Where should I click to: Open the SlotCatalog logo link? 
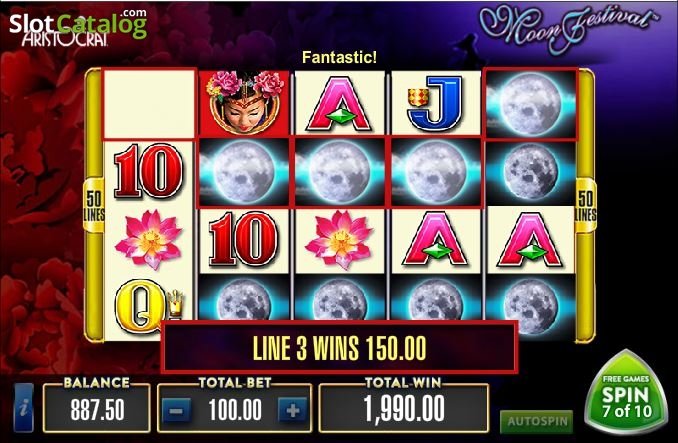click(x=78, y=24)
